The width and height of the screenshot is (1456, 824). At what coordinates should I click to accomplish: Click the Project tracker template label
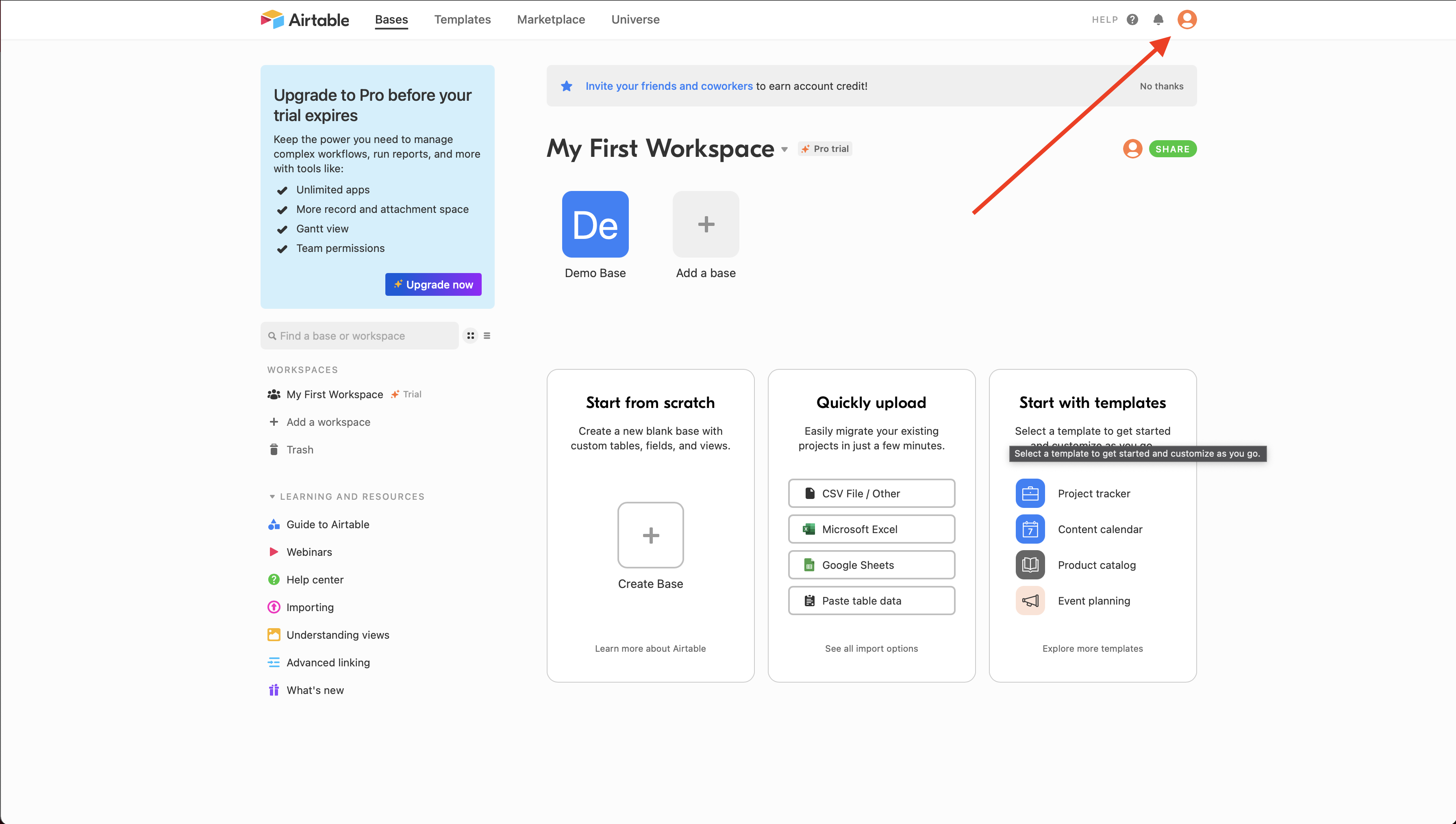(1094, 494)
